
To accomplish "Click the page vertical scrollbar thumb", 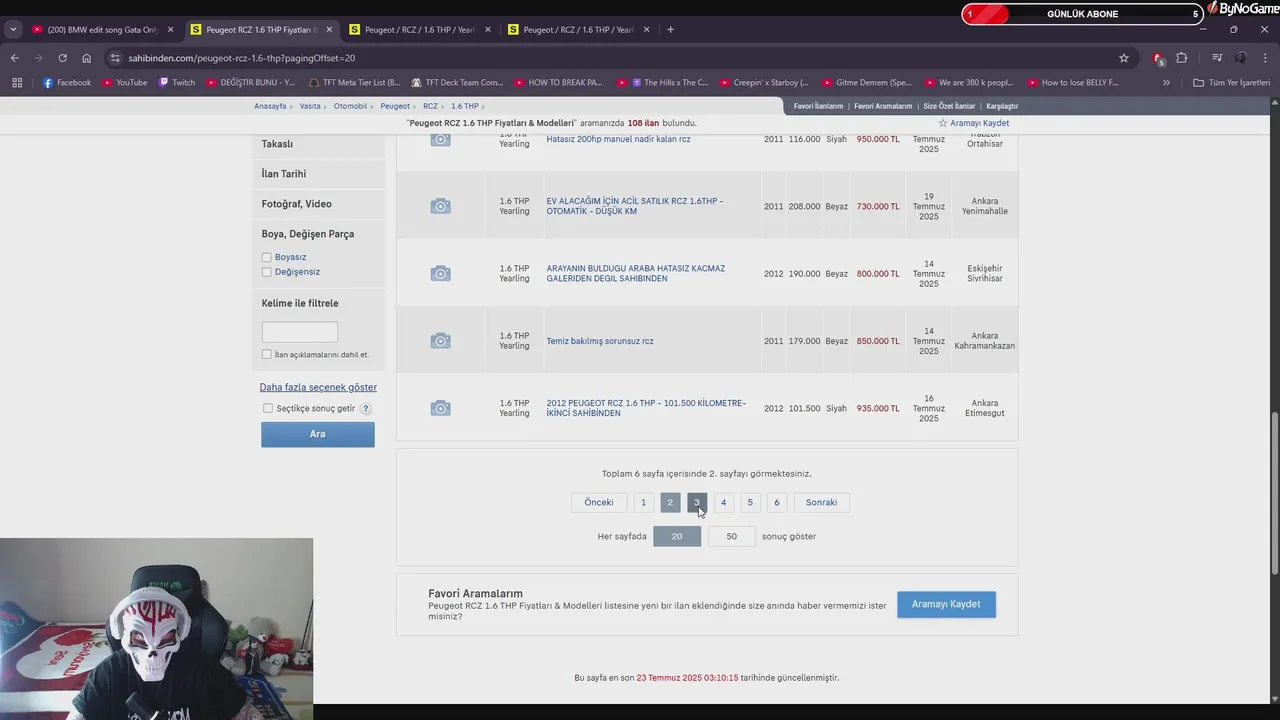I will [x=1274, y=492].
